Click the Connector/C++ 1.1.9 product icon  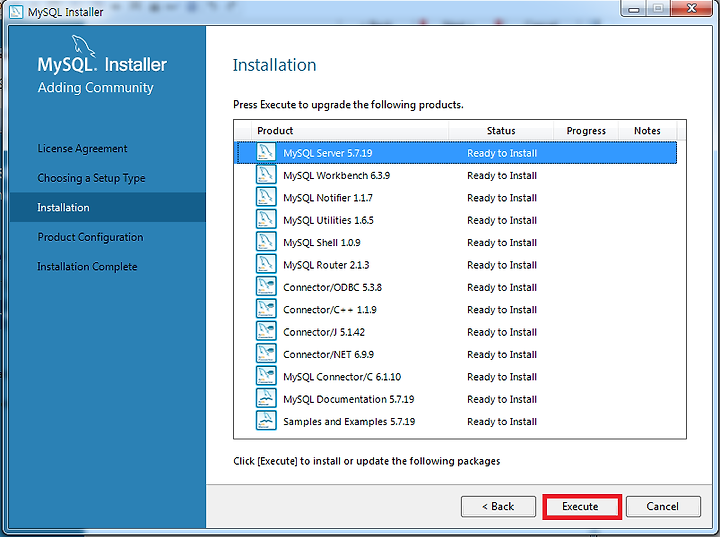click(266, 309)
